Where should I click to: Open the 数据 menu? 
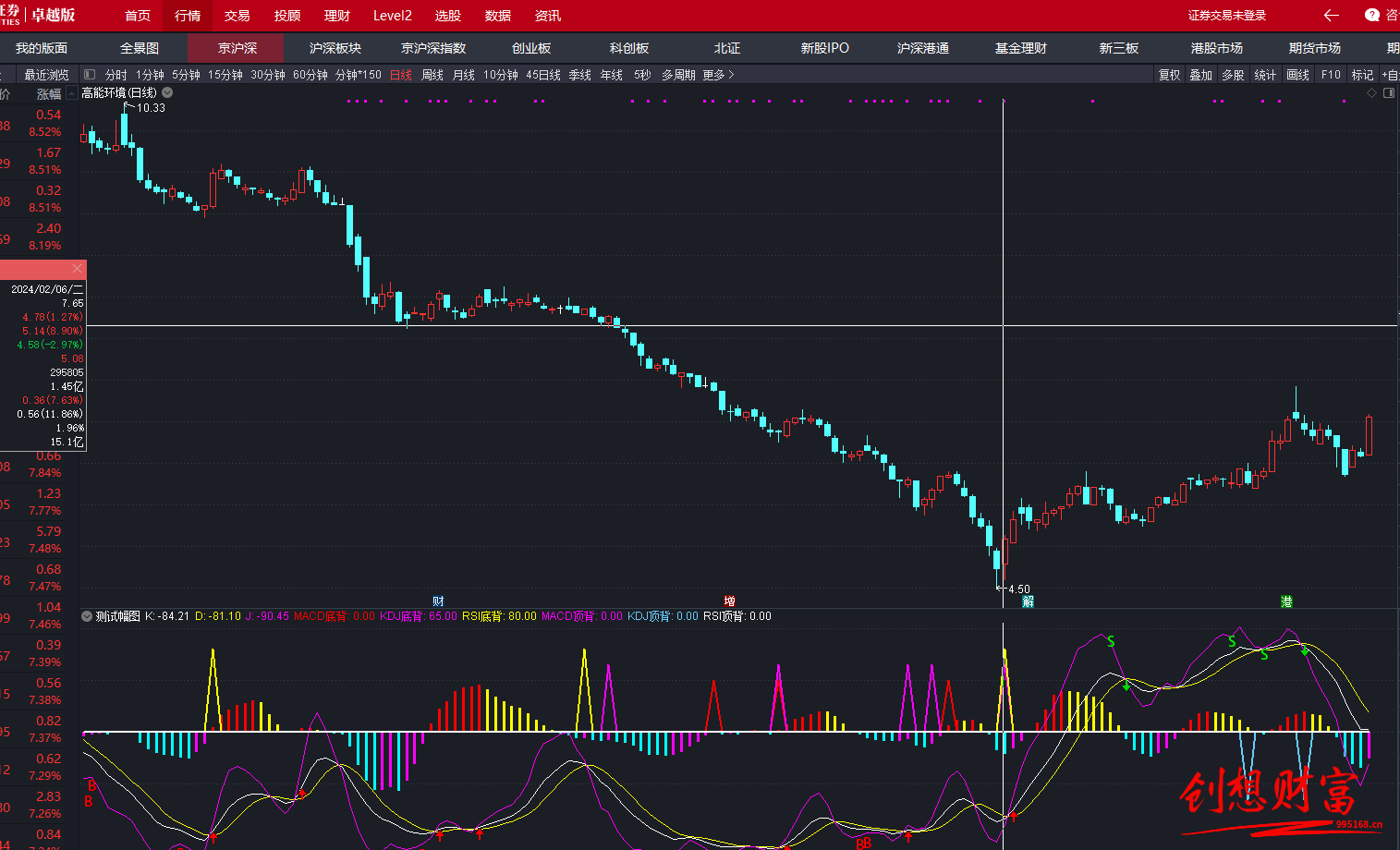[x=498, y=16]
